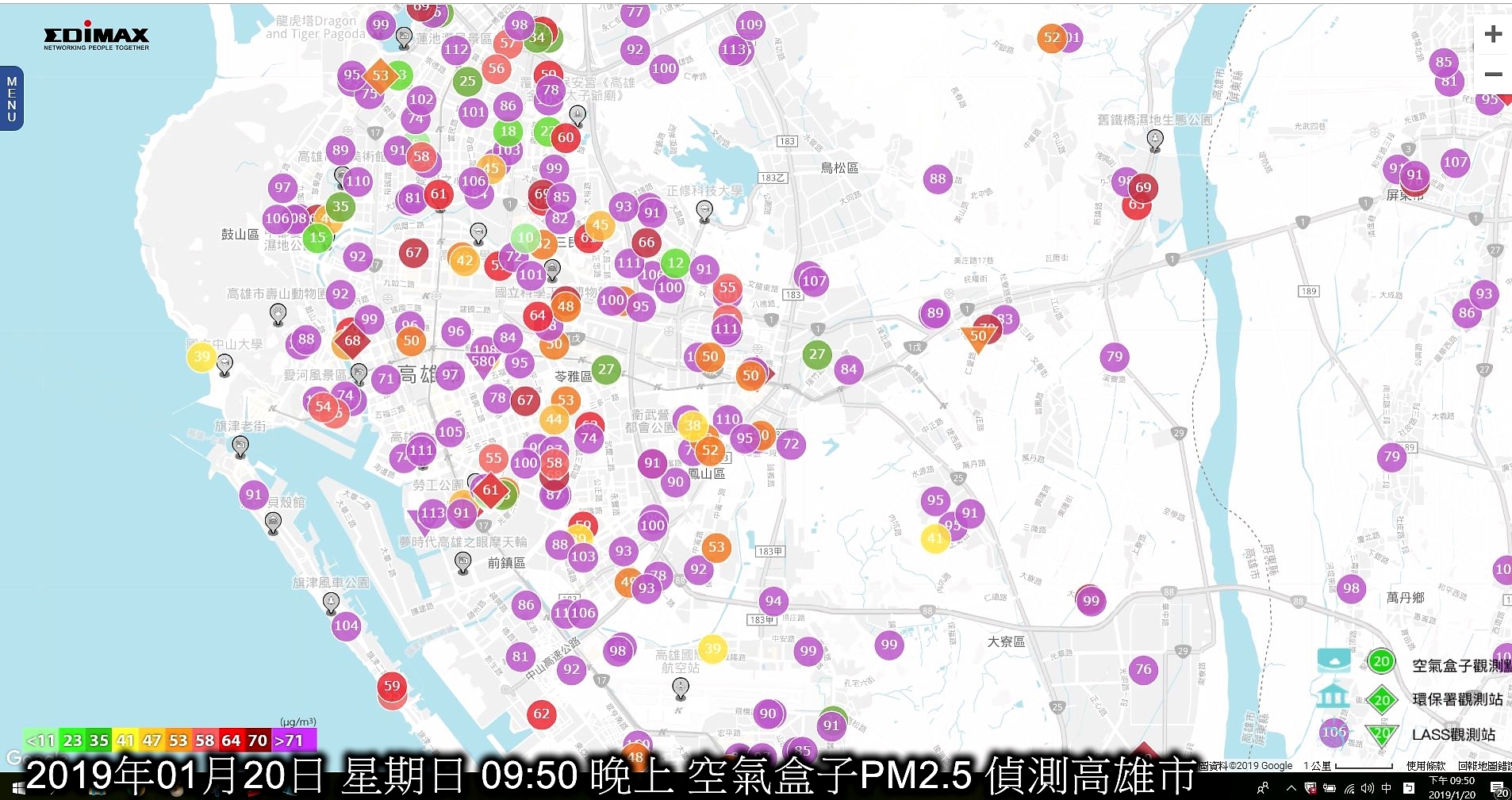
Task: Select the yellow 41 sensor marker on the map
Action: pos(935,538)
